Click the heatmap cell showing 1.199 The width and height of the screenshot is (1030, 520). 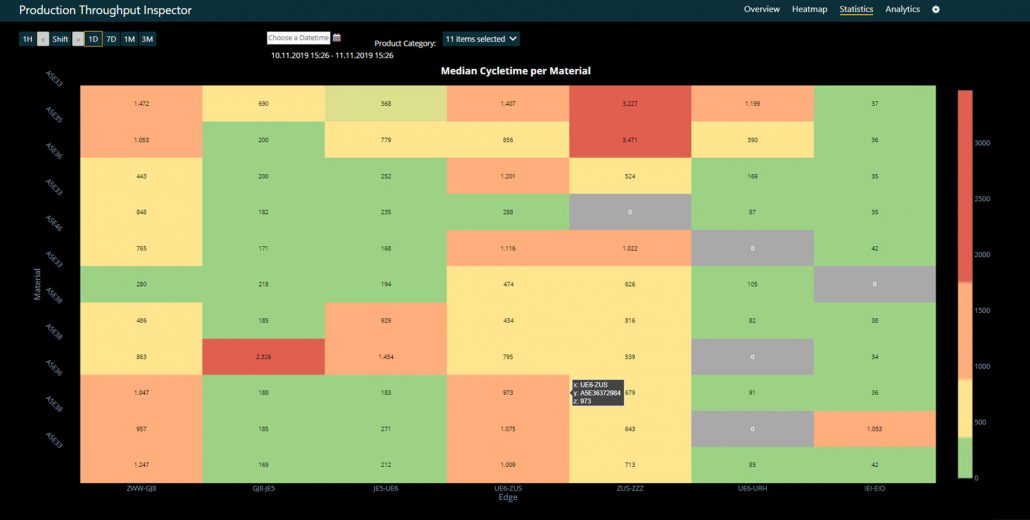click(x=752, y=103)
